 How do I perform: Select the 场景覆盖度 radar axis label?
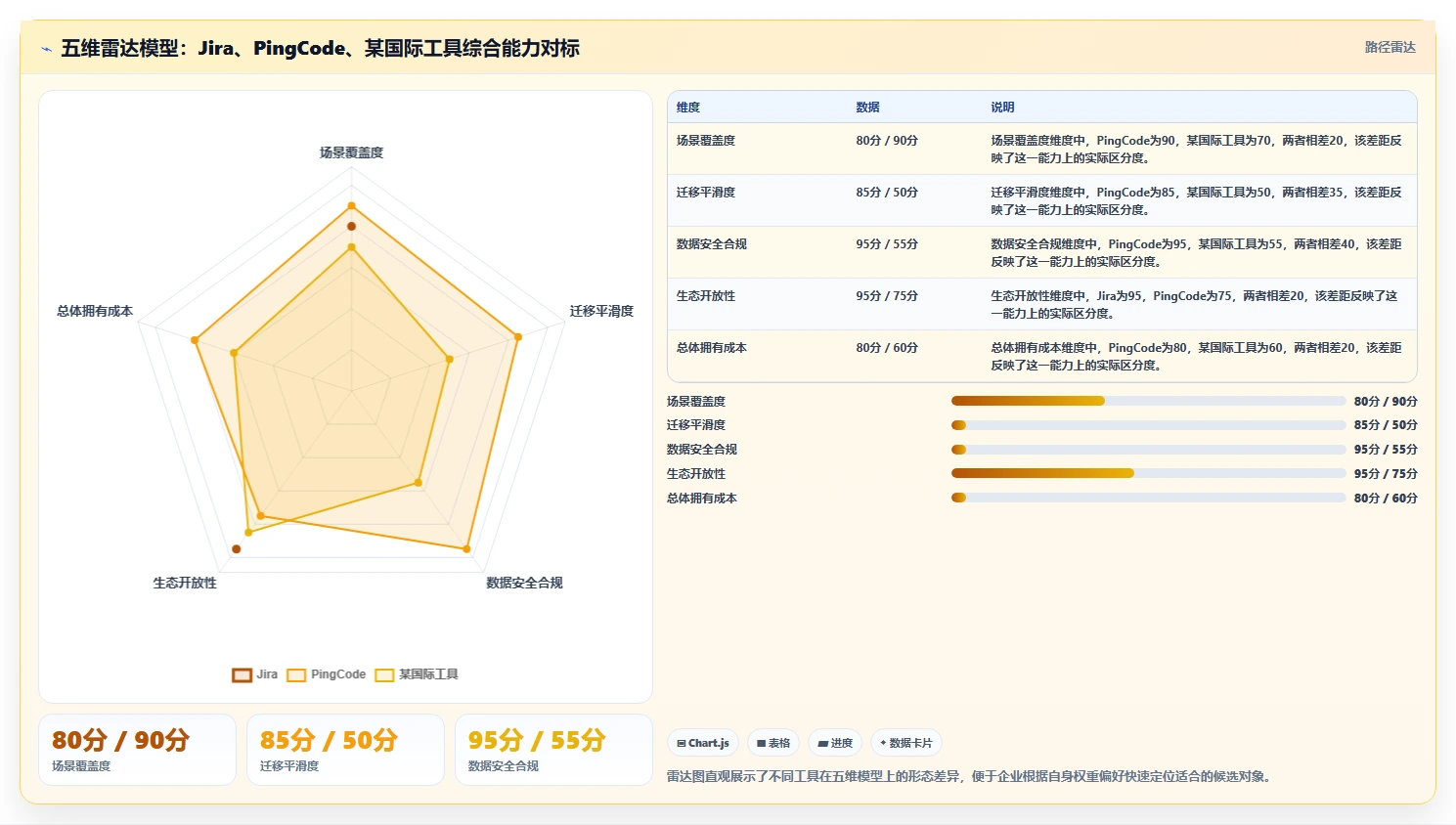pos(351,152)
